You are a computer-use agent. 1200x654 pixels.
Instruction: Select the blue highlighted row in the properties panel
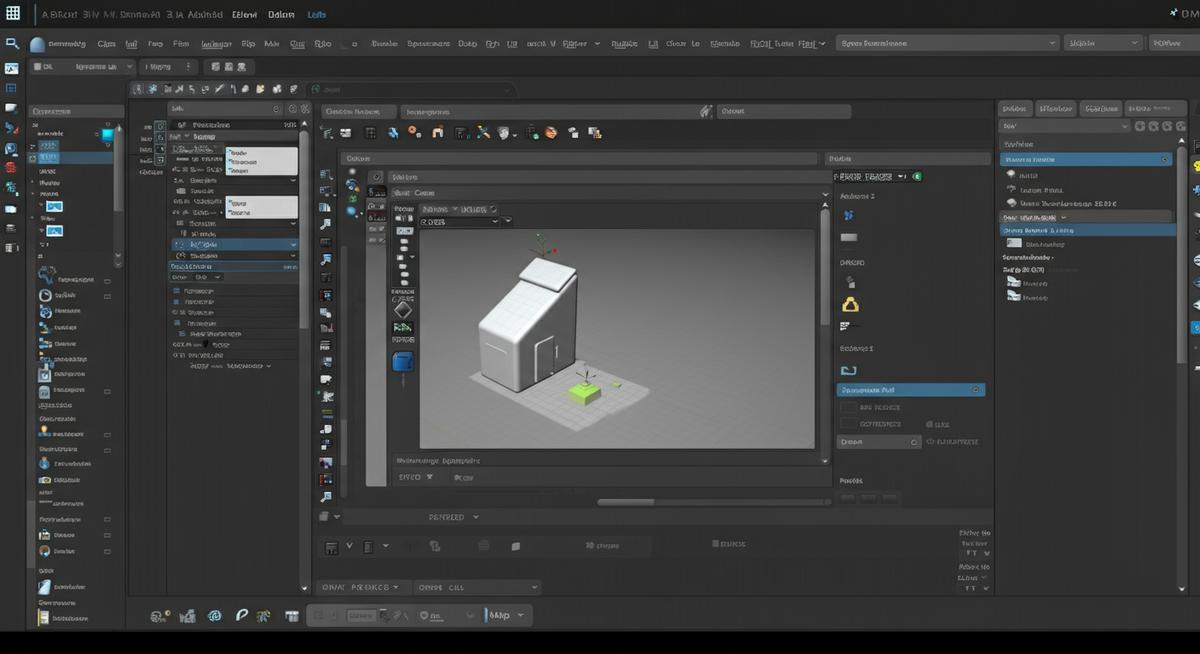[x=910, y=390]
